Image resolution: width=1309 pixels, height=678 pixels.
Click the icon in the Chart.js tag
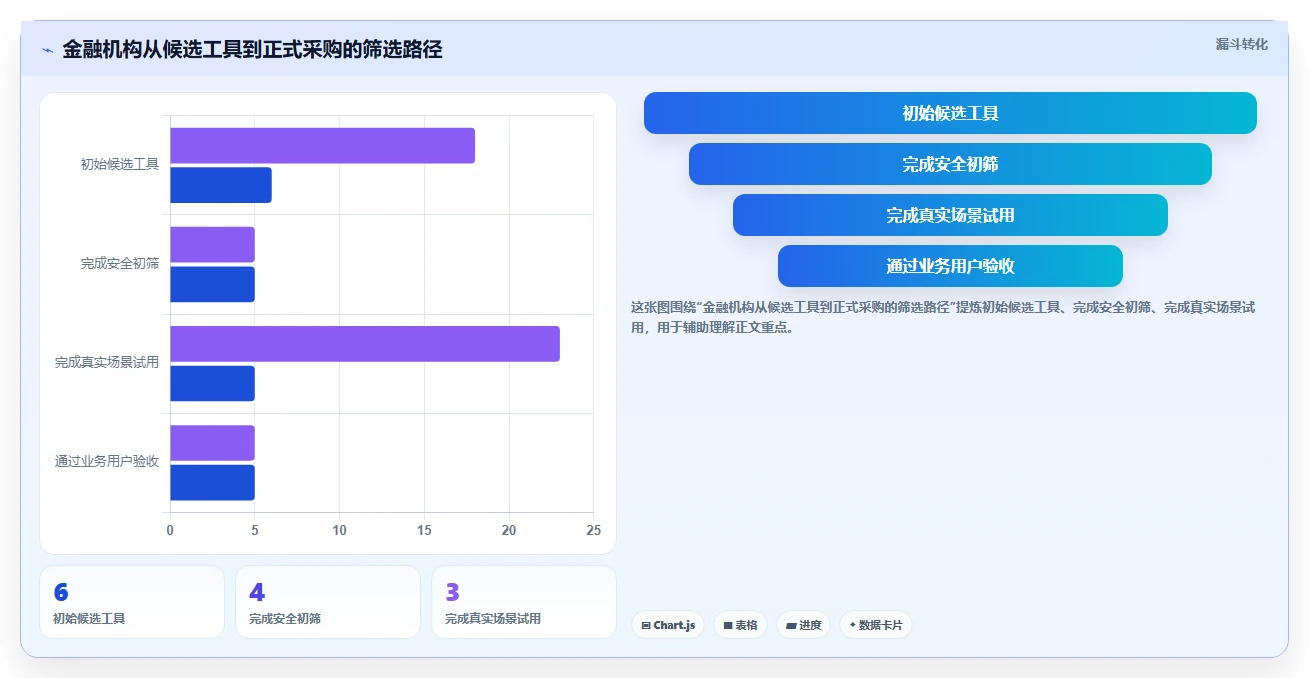click(x=646, y=625)
